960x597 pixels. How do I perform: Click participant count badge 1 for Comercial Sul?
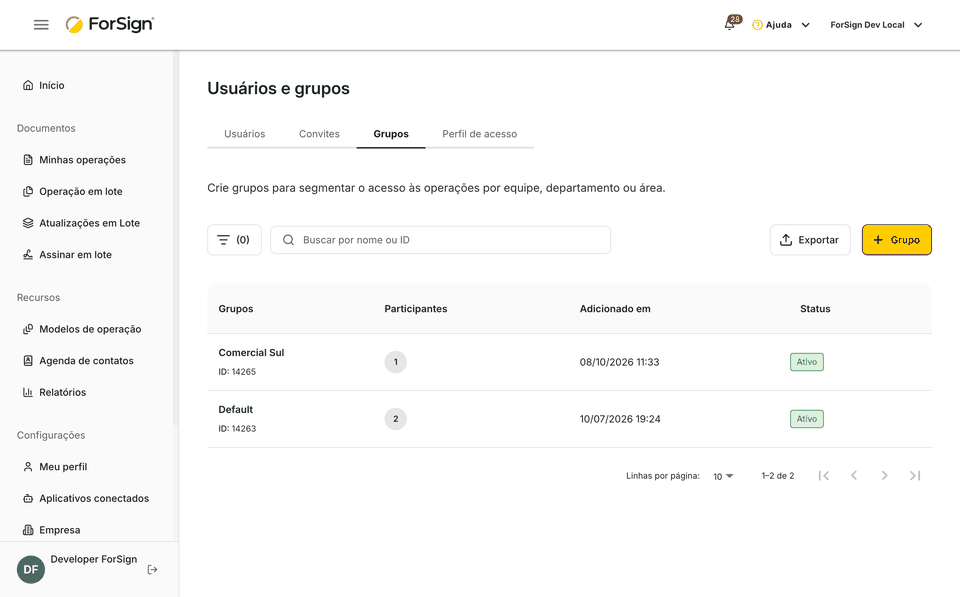(x=396, y=362)
